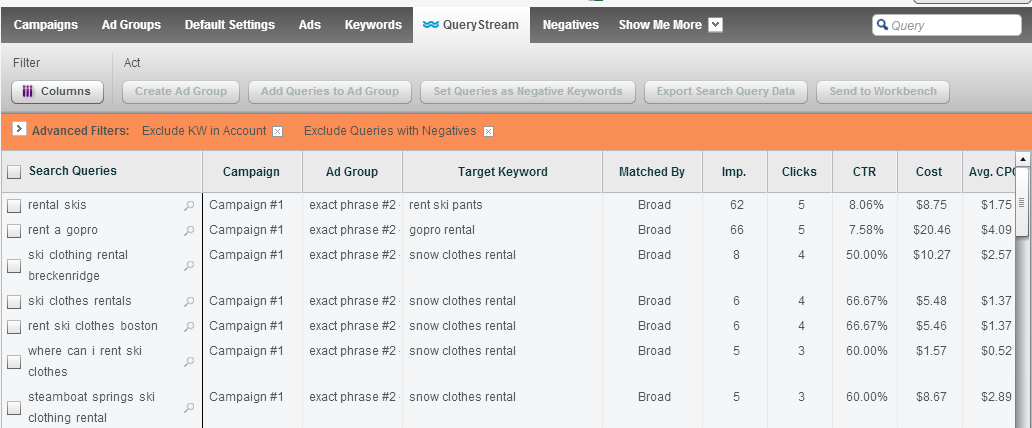
Task: Check the 'rental skis' row checkbox
Action: pos(14,206)
